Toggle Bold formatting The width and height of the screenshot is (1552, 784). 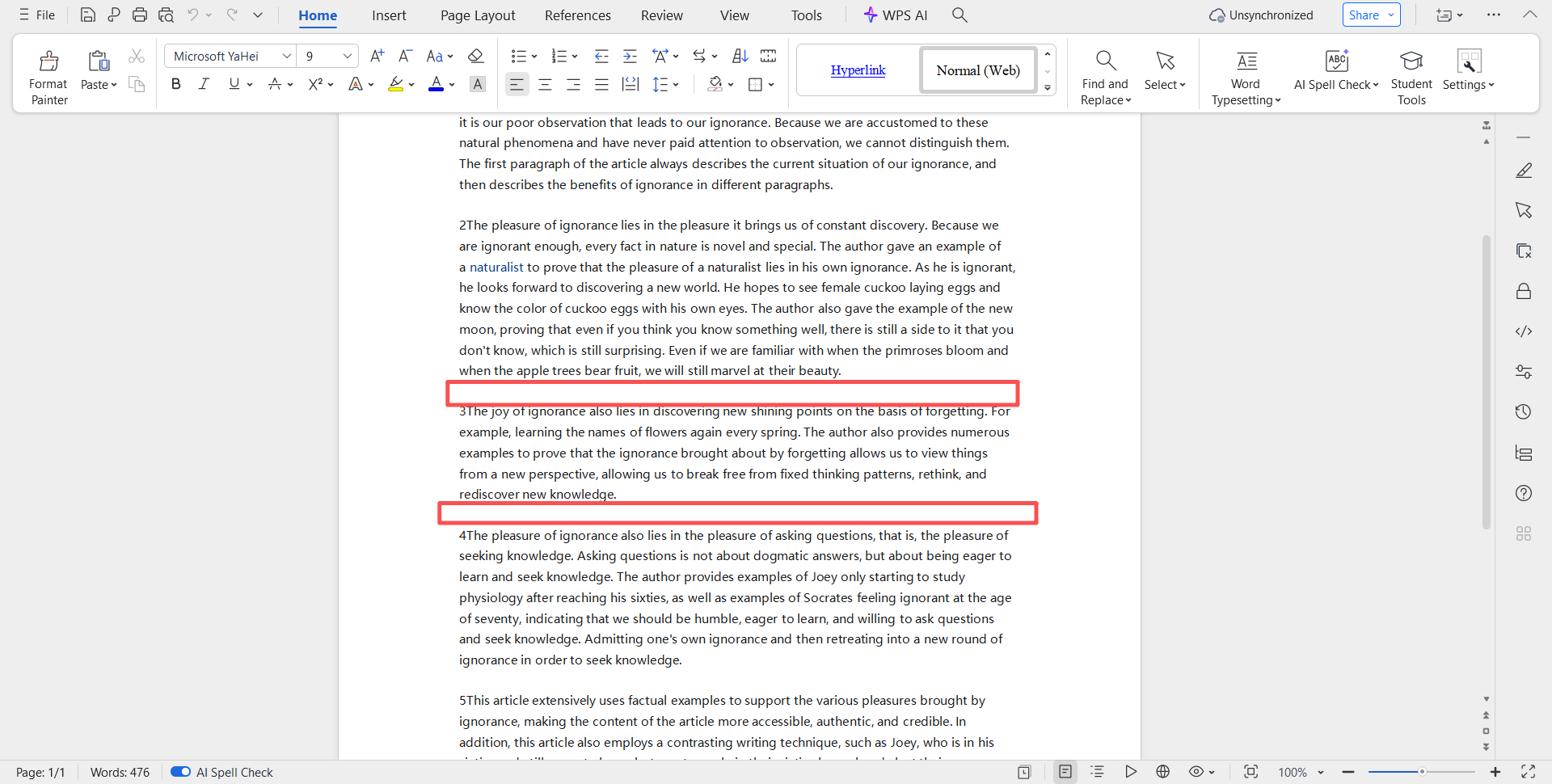(x=175, y=84)
